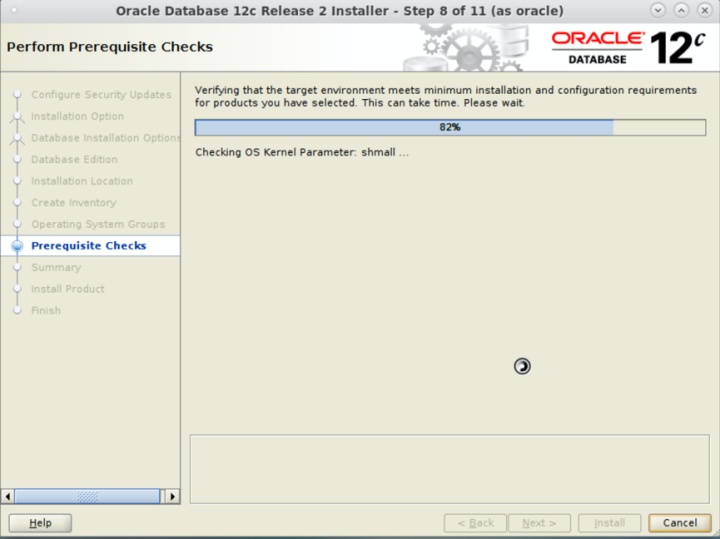Select the Prerequisite Checks step

89,246
